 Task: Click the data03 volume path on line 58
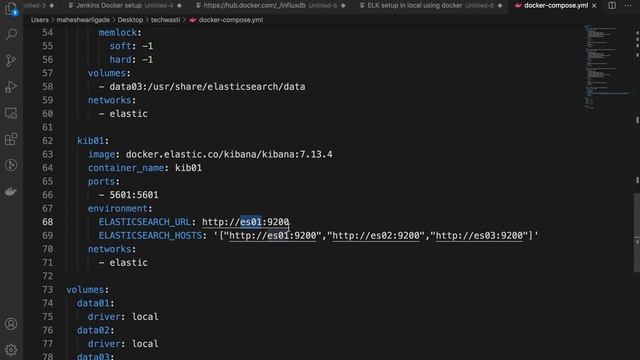[x=207, y=87]
